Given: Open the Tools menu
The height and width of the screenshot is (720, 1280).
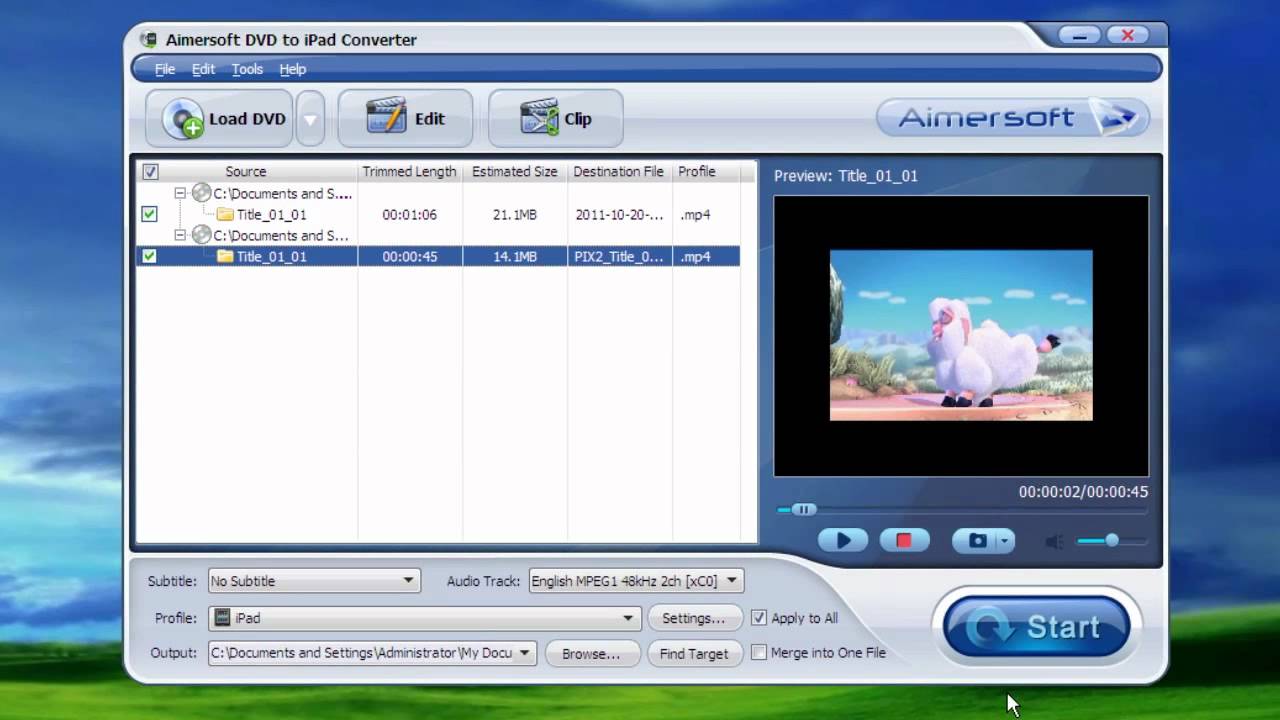Looking at the screenshot, I should (247, 69).
